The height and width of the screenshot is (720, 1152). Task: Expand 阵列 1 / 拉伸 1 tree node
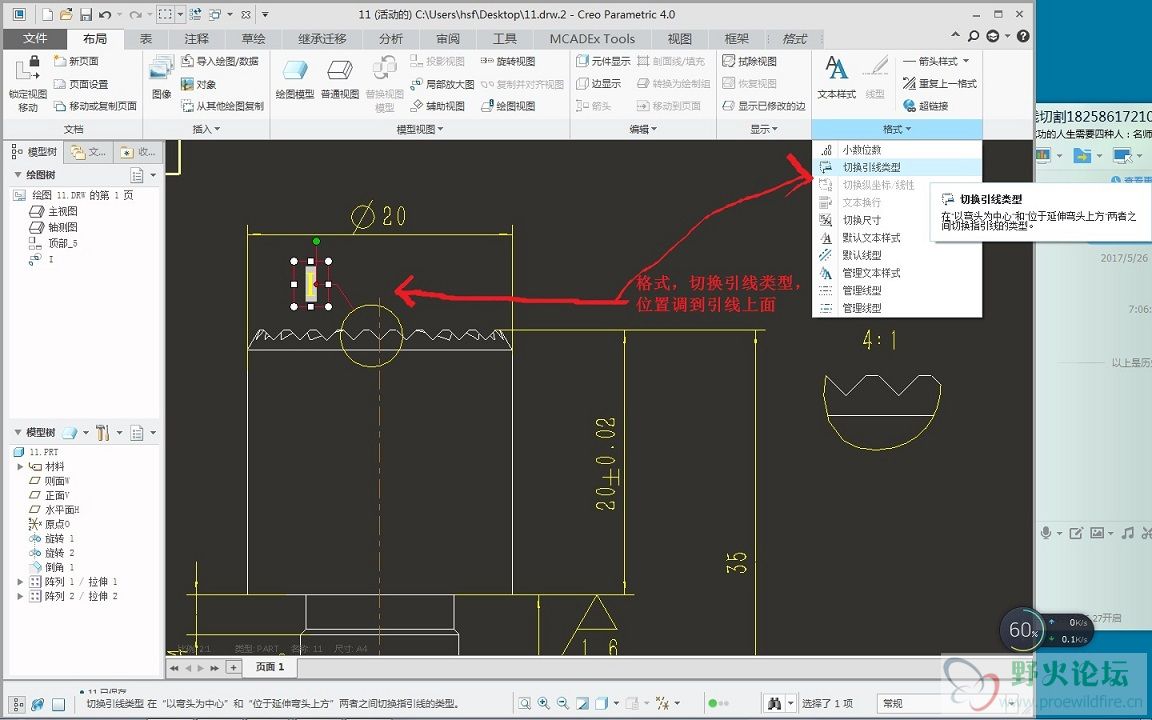point(20,582)
